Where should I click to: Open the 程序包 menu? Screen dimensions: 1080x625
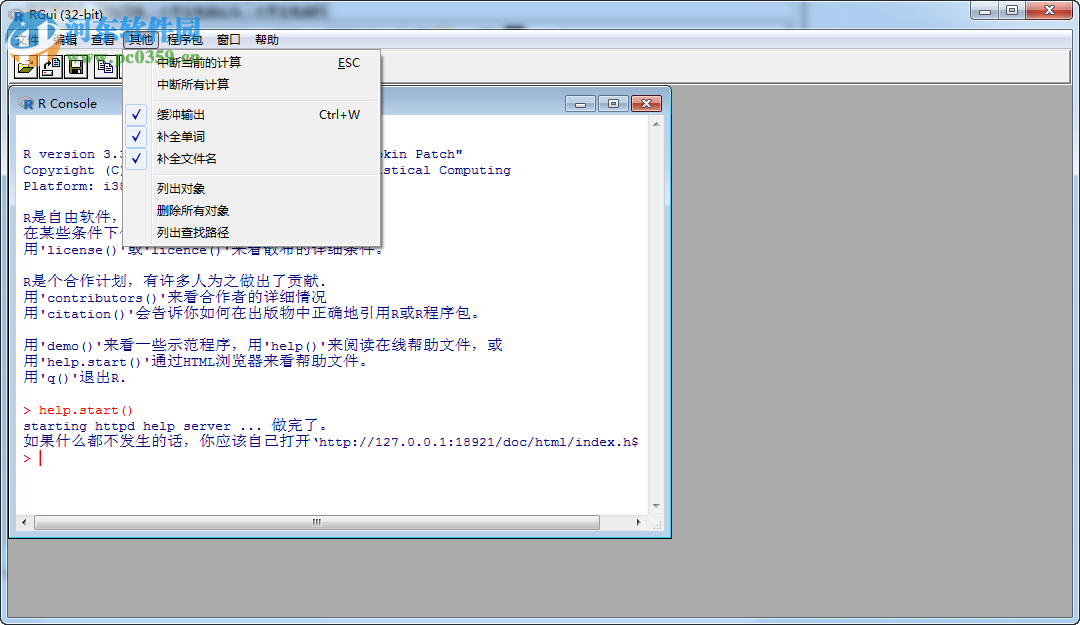[185, 40]
